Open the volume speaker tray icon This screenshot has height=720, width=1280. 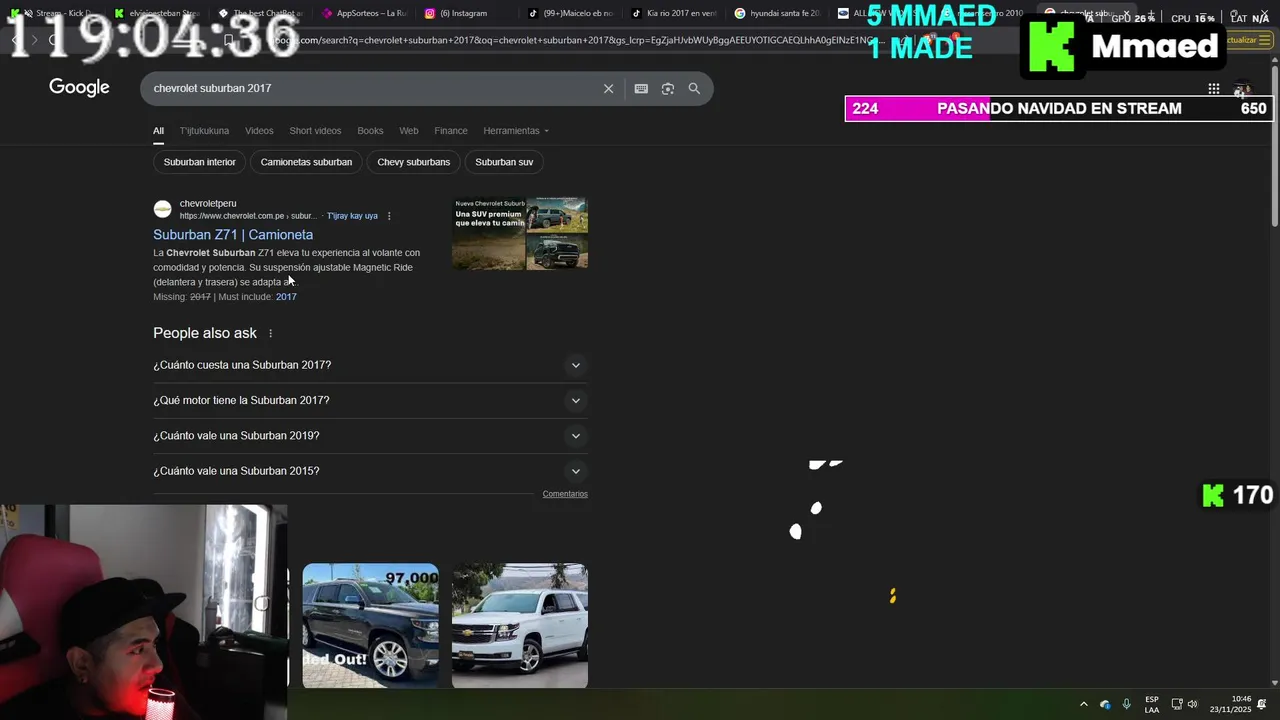pyautogui.click(x=1192, y=704)
